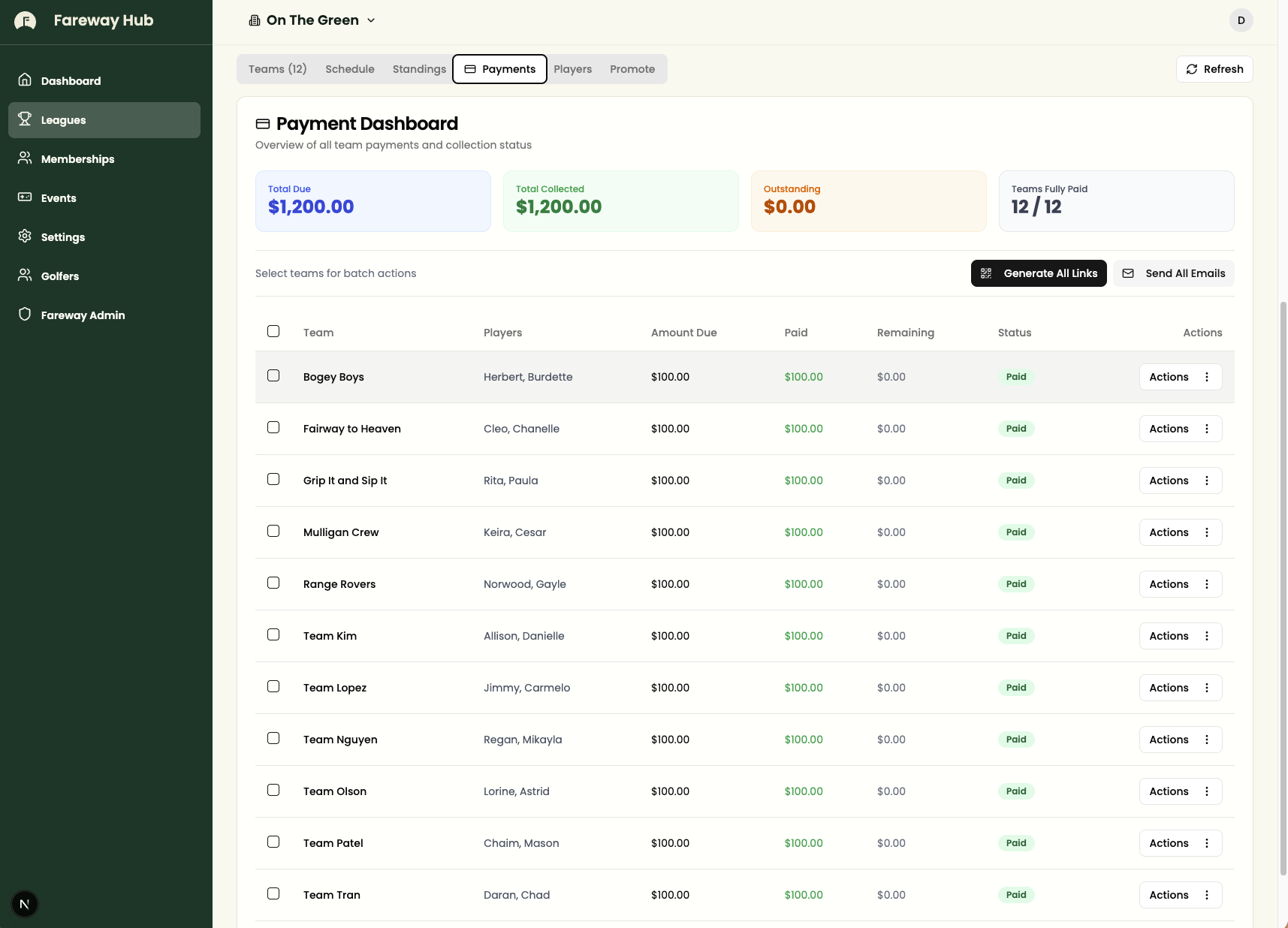Screen dimensions: 1288x928
Task: Open three-dot menu for Team Kim
Action: [x=1207, y=636]
